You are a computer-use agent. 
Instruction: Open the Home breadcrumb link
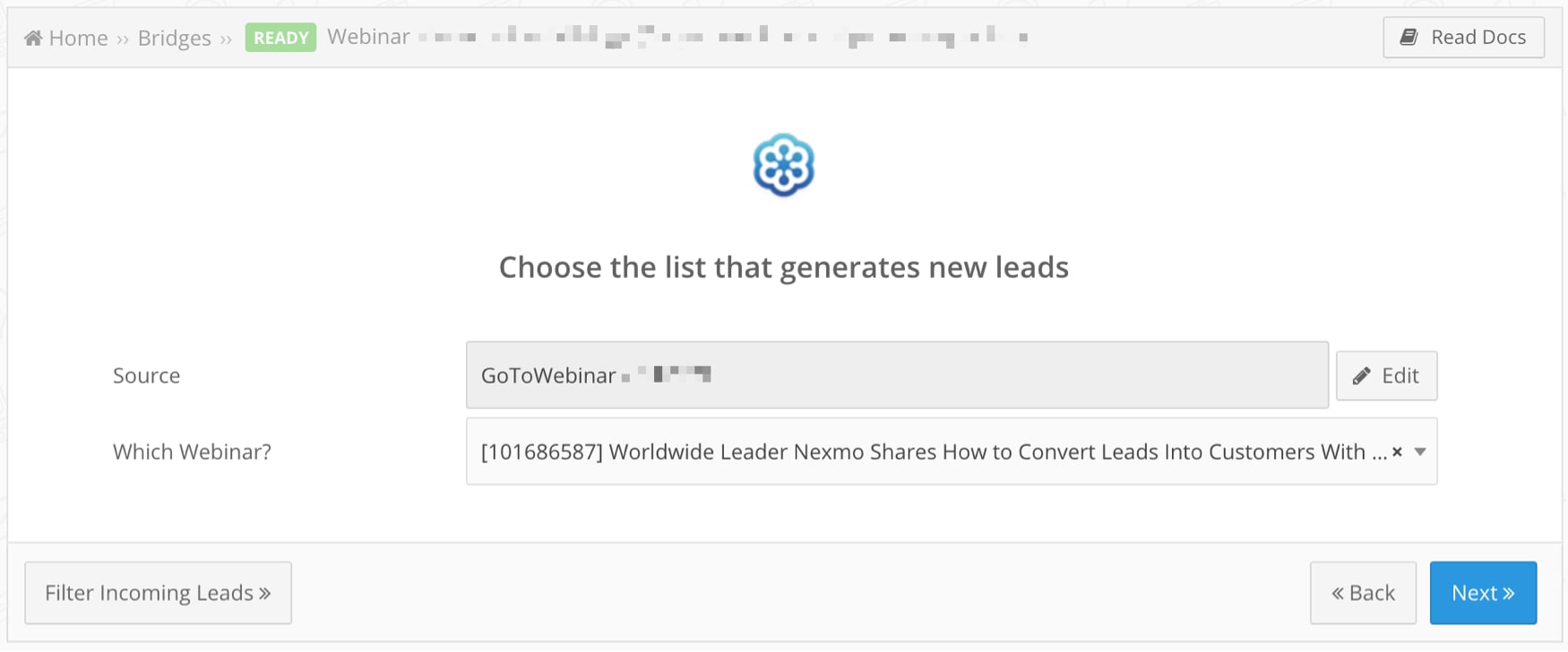click(78, 38)
